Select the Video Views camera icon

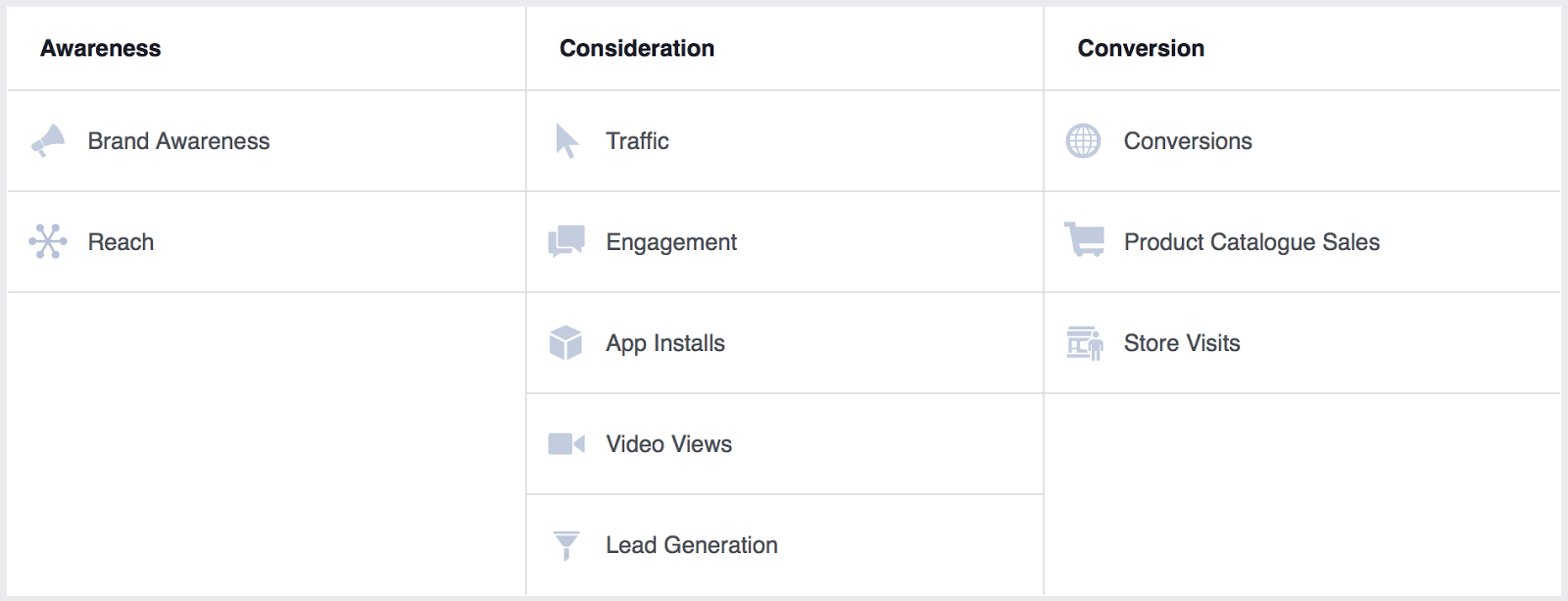(566, 444)
